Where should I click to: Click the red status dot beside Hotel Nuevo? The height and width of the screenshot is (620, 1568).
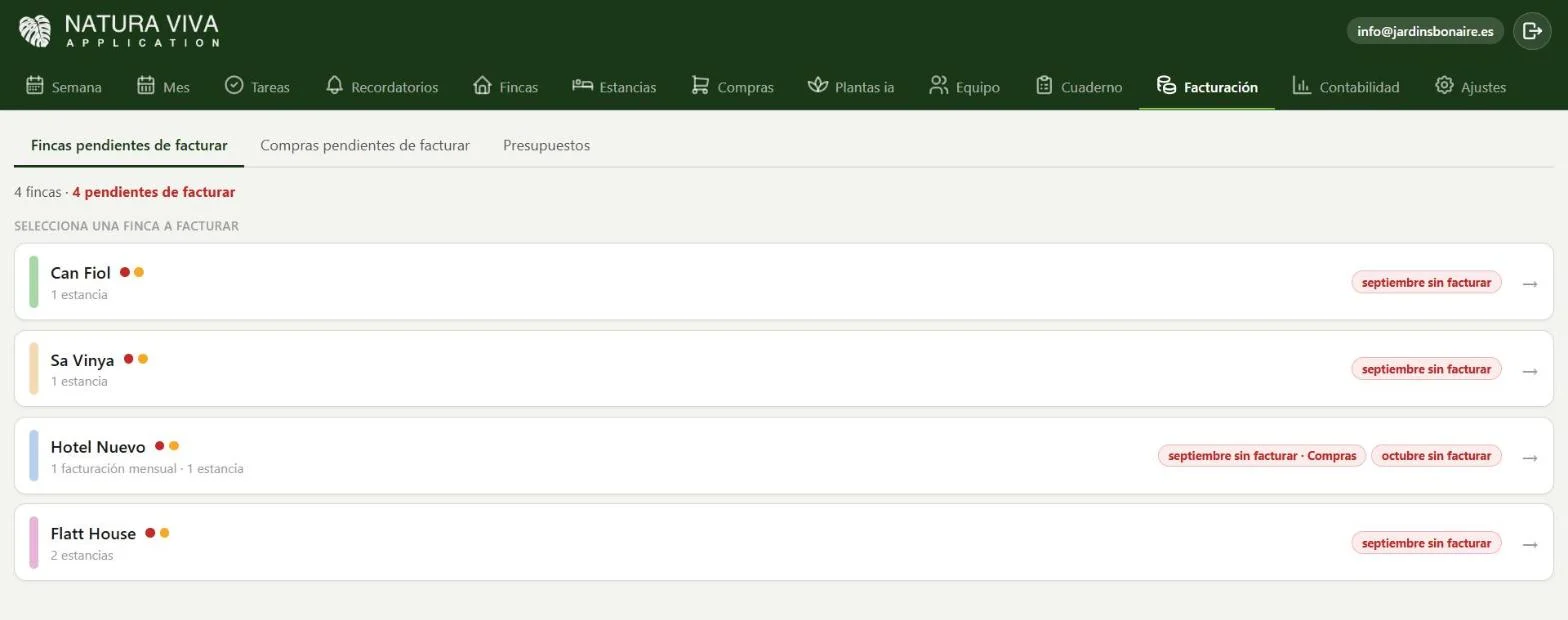click(159, 446)
